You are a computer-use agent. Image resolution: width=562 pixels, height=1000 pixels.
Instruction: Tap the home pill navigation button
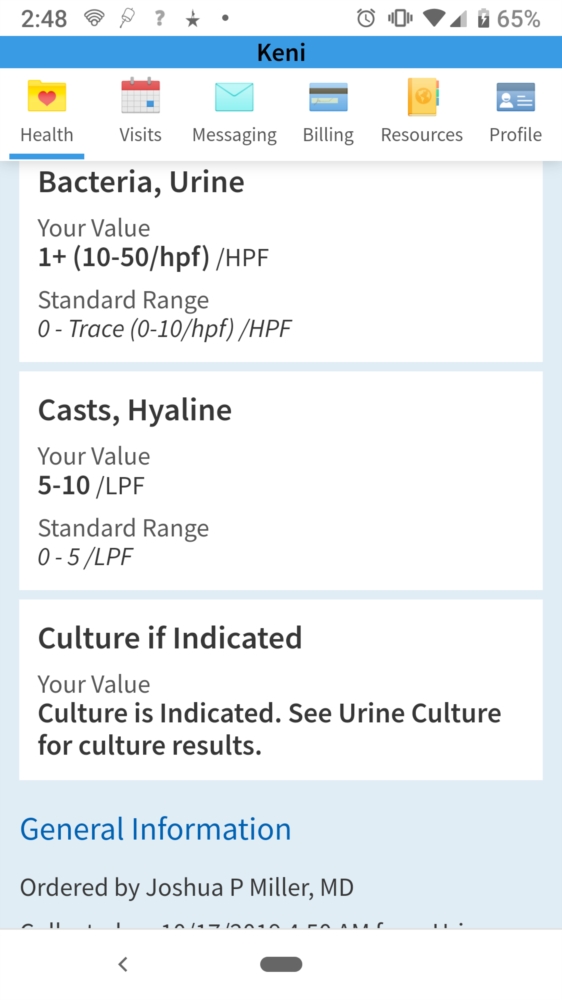pos(281,964)
